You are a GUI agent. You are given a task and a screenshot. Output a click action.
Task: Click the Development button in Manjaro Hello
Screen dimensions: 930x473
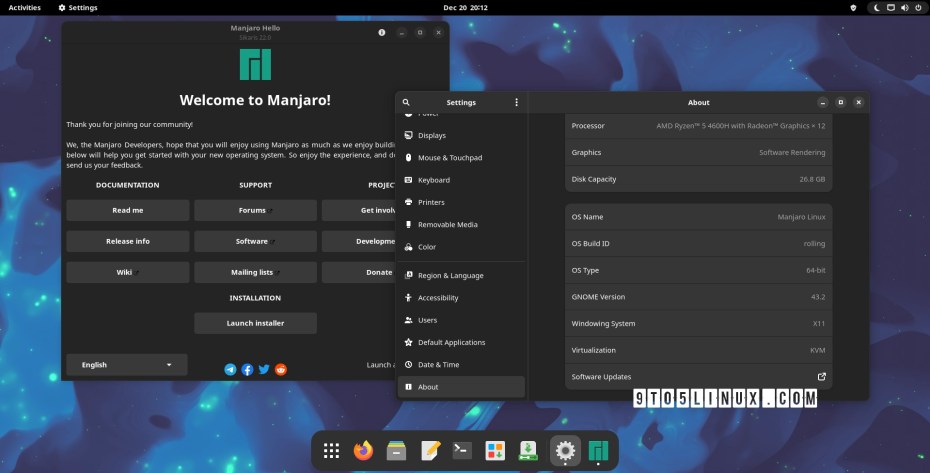359,242
